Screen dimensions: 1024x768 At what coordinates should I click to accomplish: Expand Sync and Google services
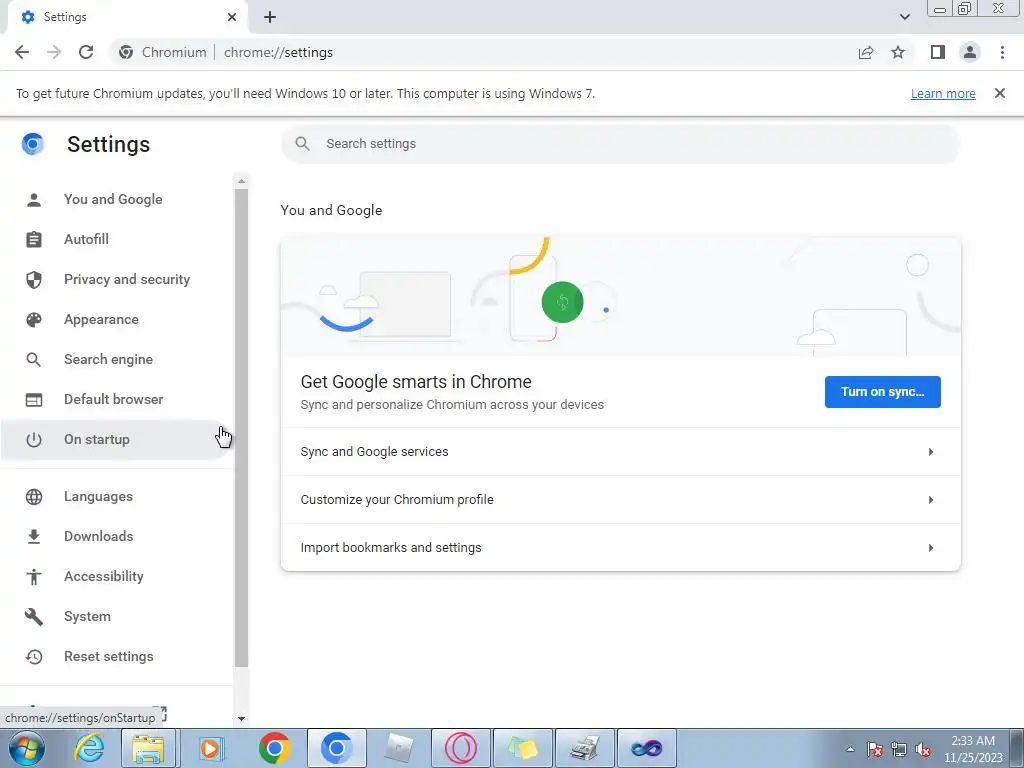coord(620,452)
